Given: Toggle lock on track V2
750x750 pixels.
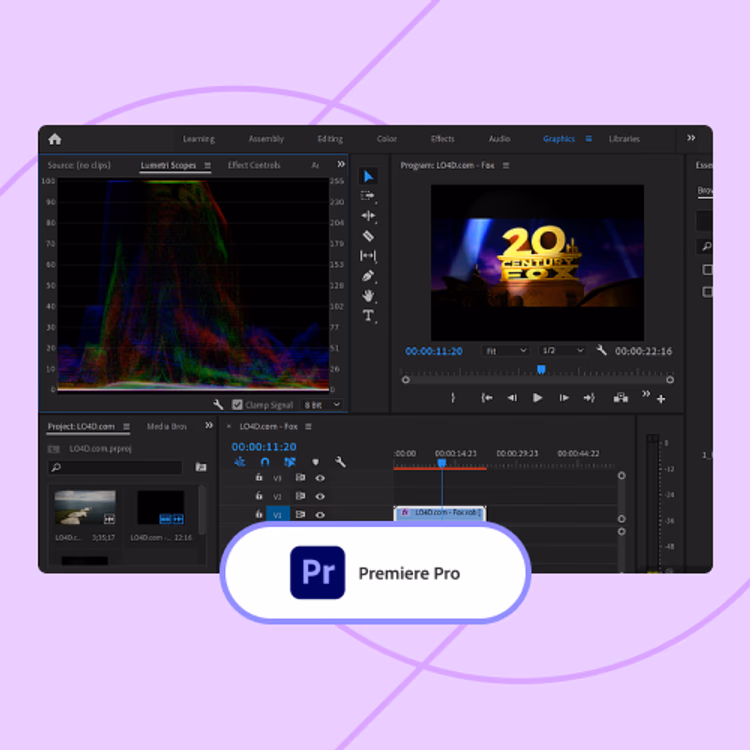Looking at the screenshot, I should 259,496.
